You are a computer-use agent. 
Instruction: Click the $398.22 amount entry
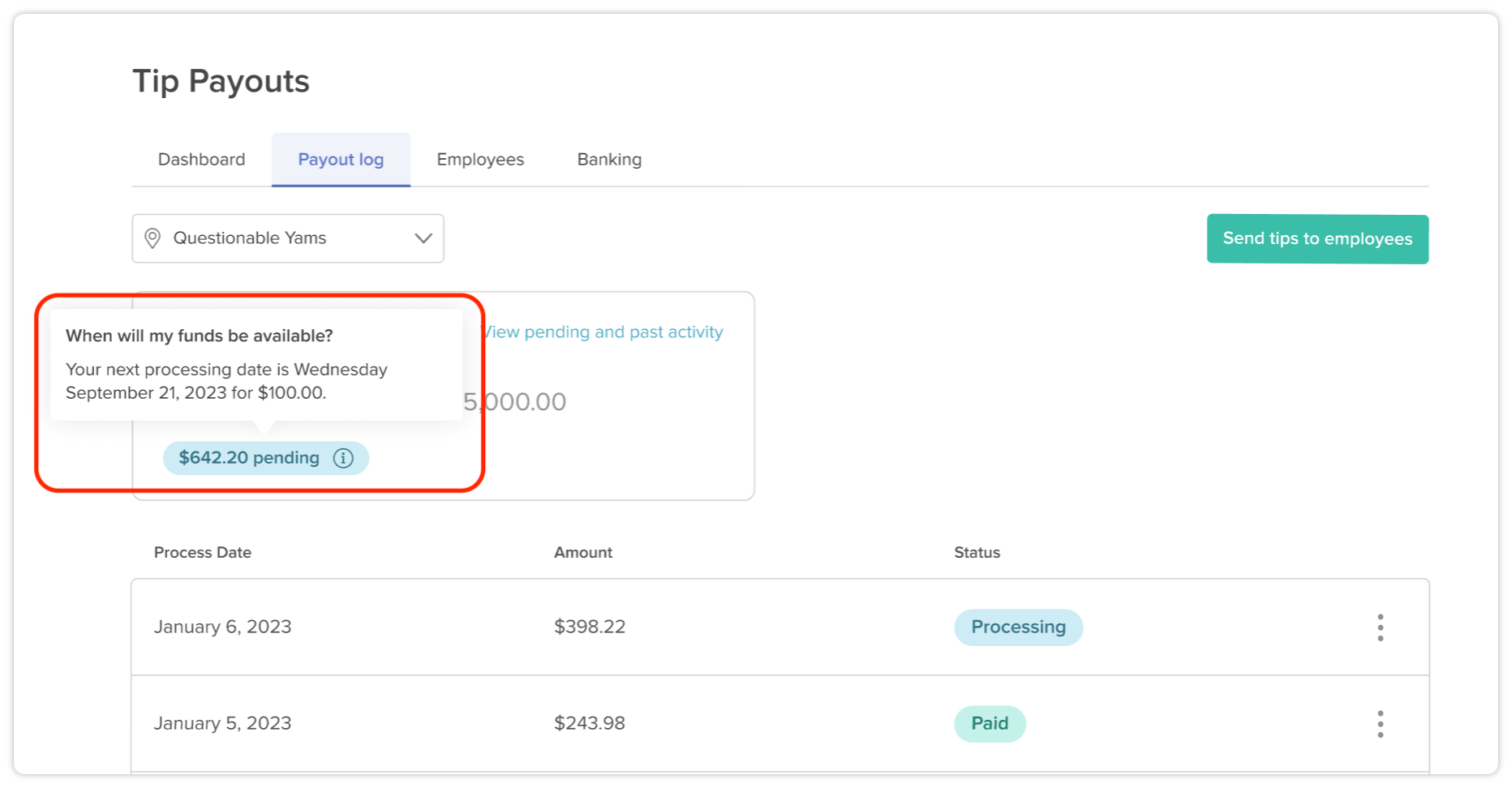tap(590, 626)
